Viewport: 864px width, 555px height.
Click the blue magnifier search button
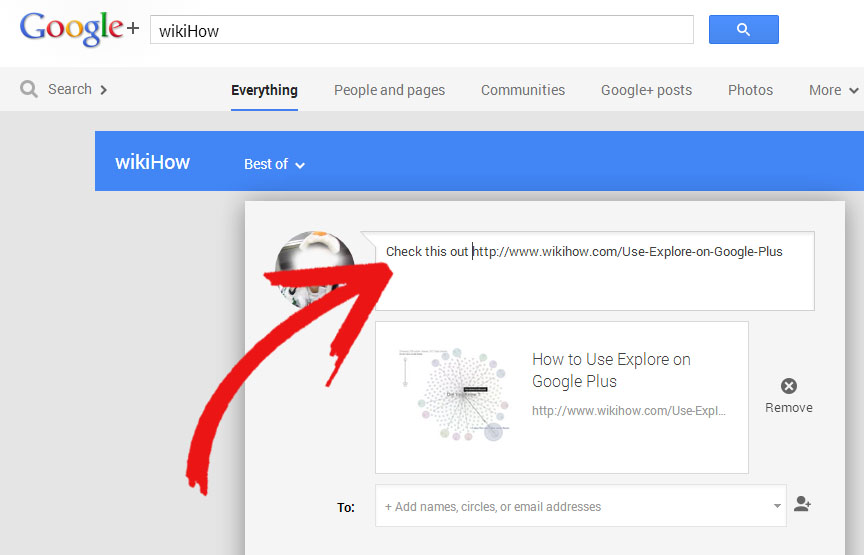tap(743, 30)
